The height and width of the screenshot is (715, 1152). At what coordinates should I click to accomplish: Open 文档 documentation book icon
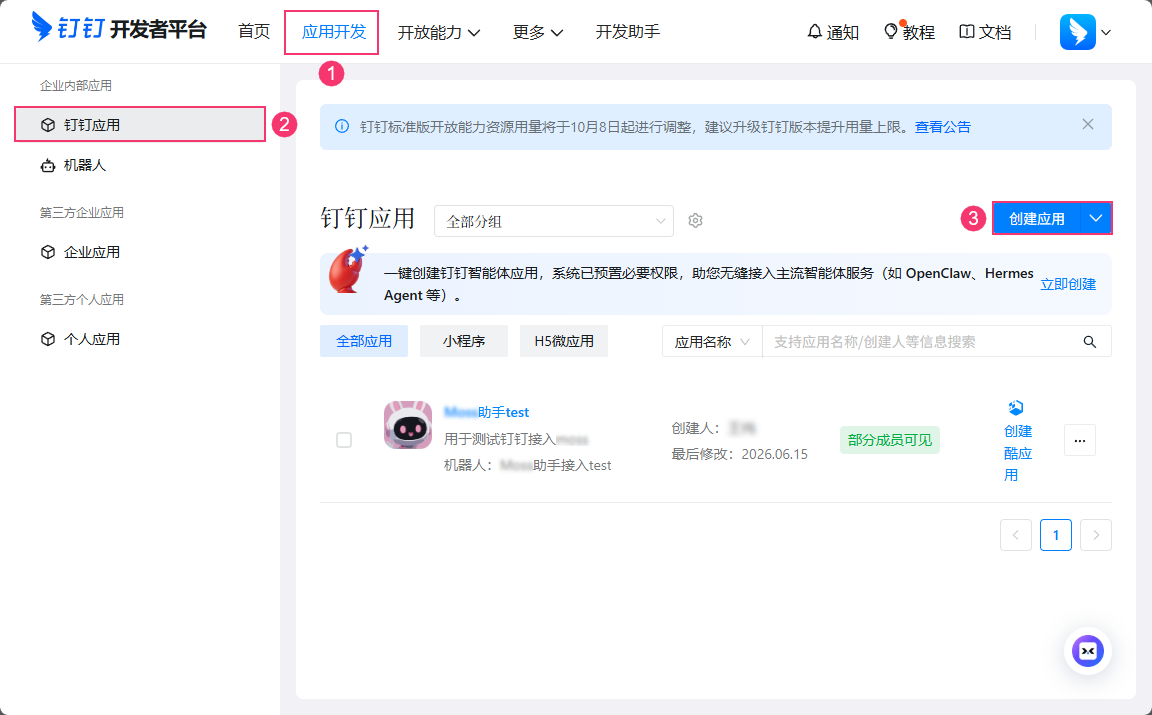[985, 32]
